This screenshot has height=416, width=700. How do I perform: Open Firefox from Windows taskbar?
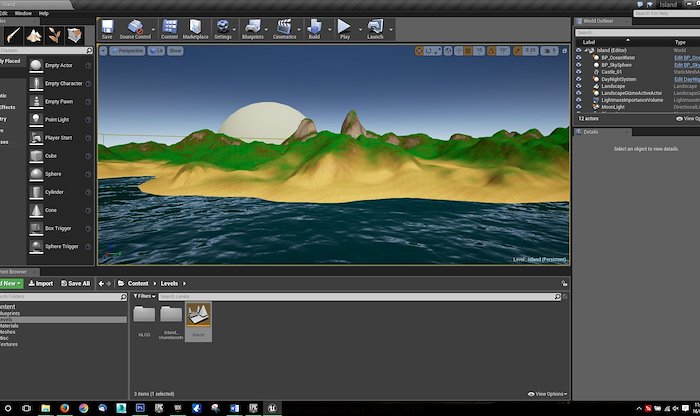click(x=65, y=408)
